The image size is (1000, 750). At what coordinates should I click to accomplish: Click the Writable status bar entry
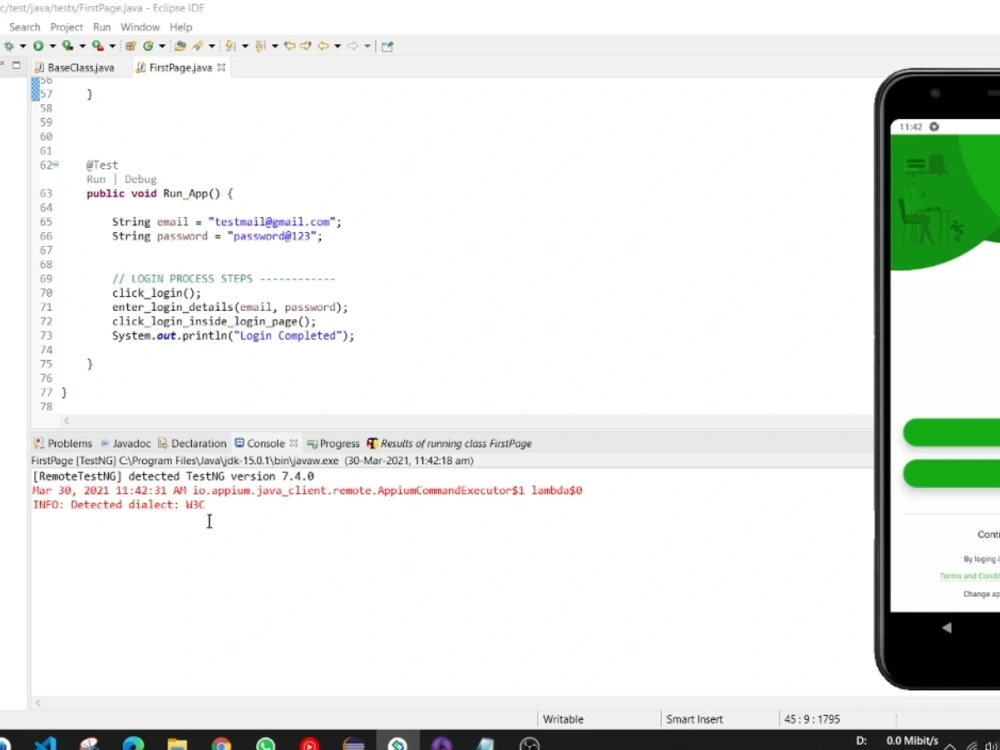tap(563, 719)
